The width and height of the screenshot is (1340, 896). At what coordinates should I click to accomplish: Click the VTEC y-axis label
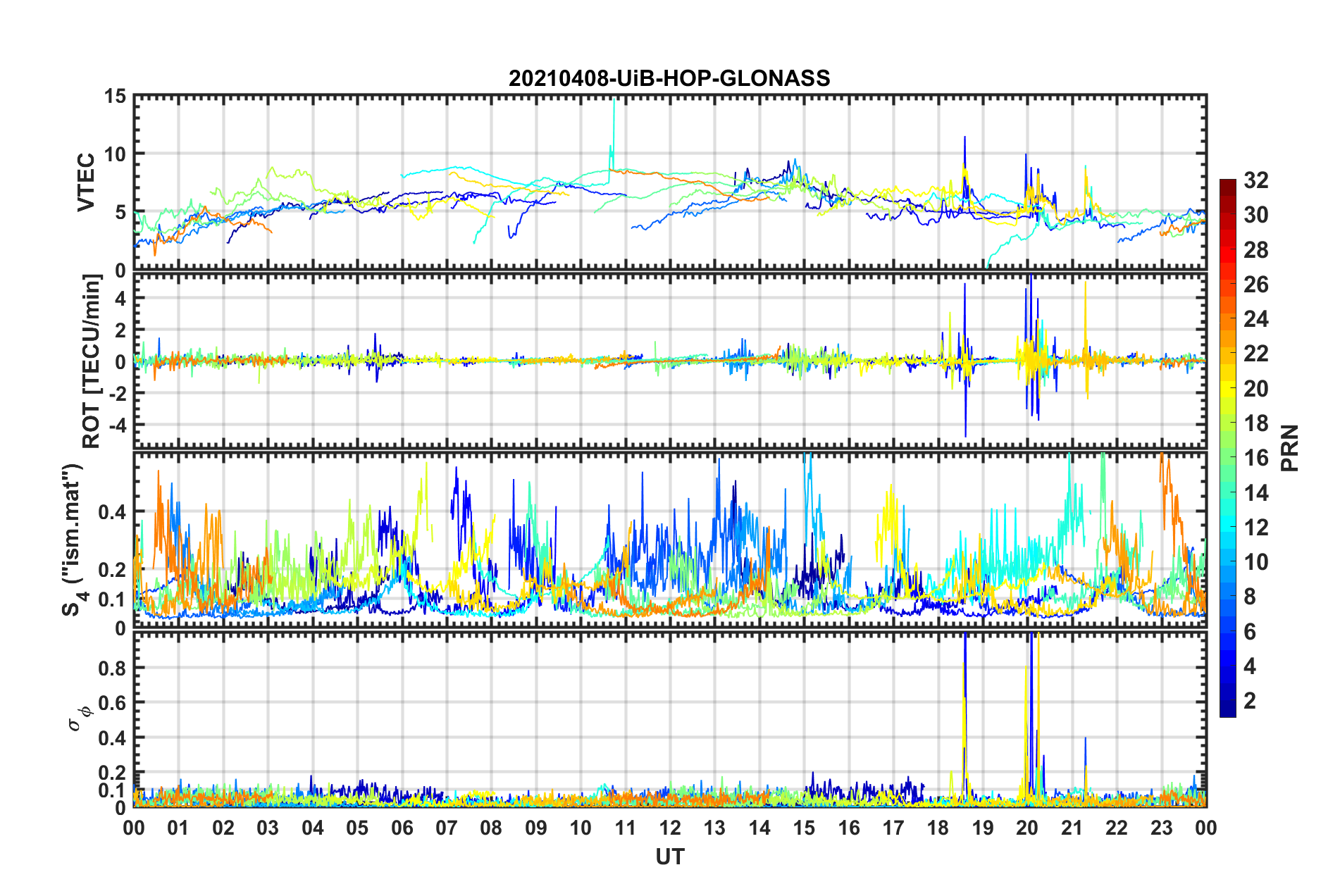tap(86, 182)
